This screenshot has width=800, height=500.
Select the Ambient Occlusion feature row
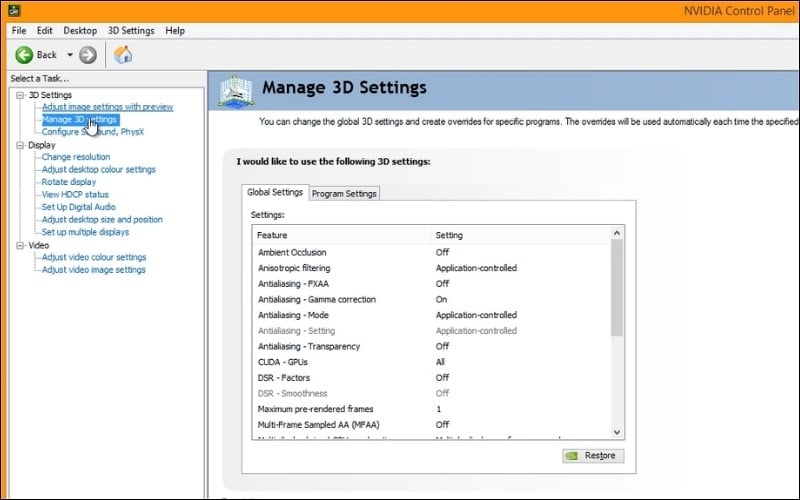click(432, 252)
